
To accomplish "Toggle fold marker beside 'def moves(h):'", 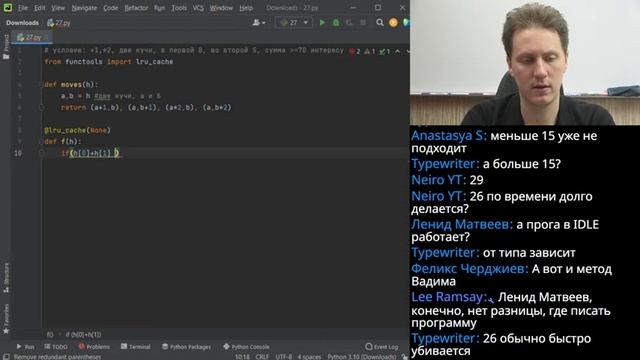I will (41, 84).
